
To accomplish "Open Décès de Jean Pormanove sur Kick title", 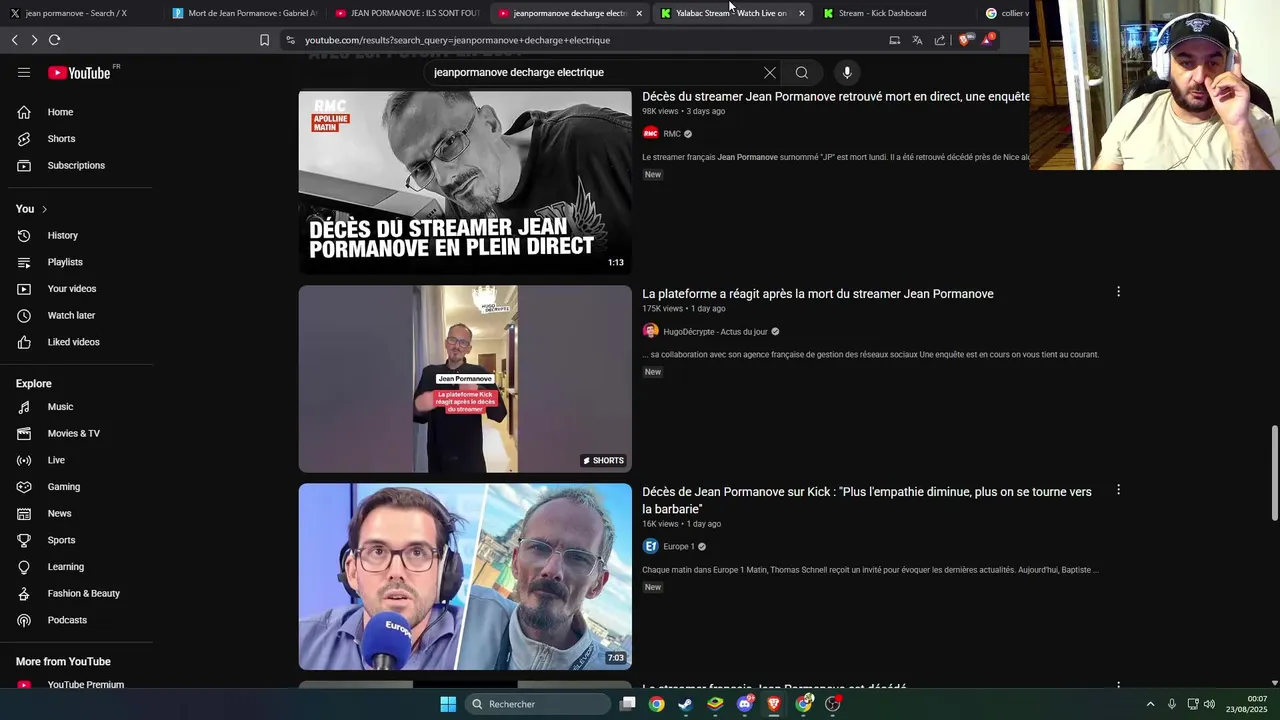I will click(867, 500).
